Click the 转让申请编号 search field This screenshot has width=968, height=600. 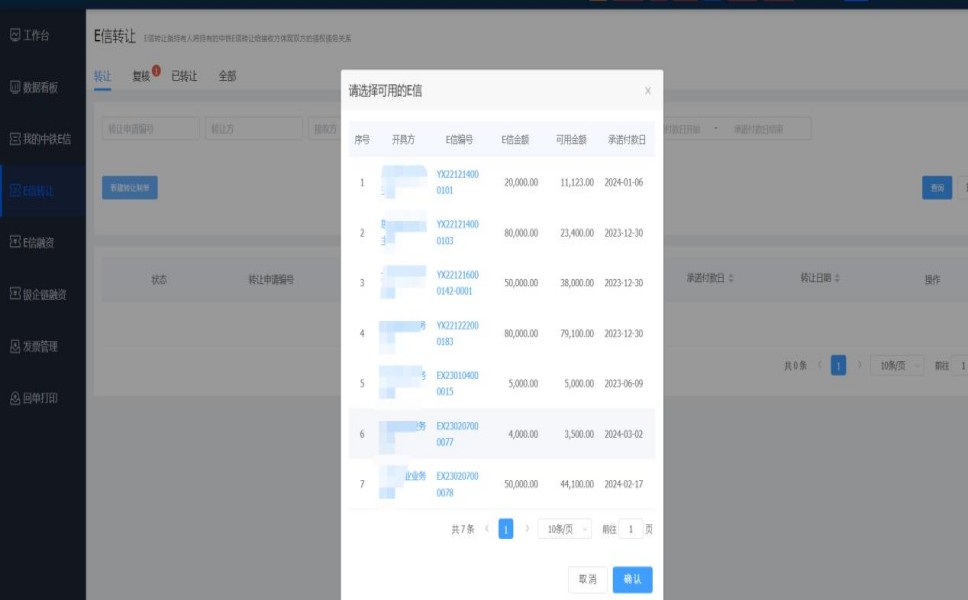150,129
